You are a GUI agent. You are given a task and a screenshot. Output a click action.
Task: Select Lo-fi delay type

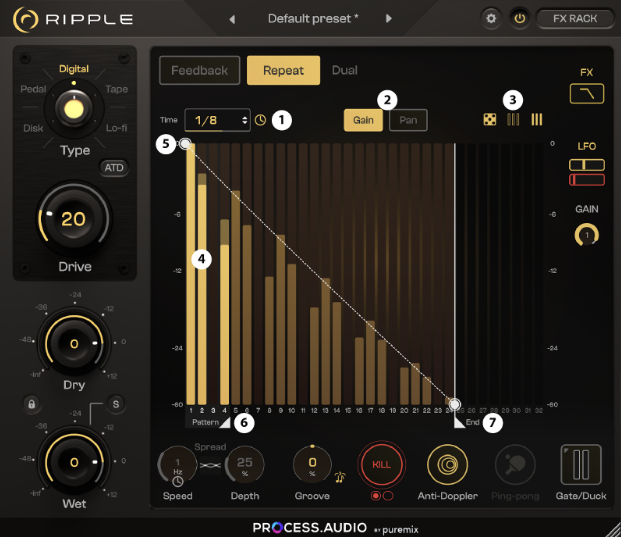click(116, 128)
